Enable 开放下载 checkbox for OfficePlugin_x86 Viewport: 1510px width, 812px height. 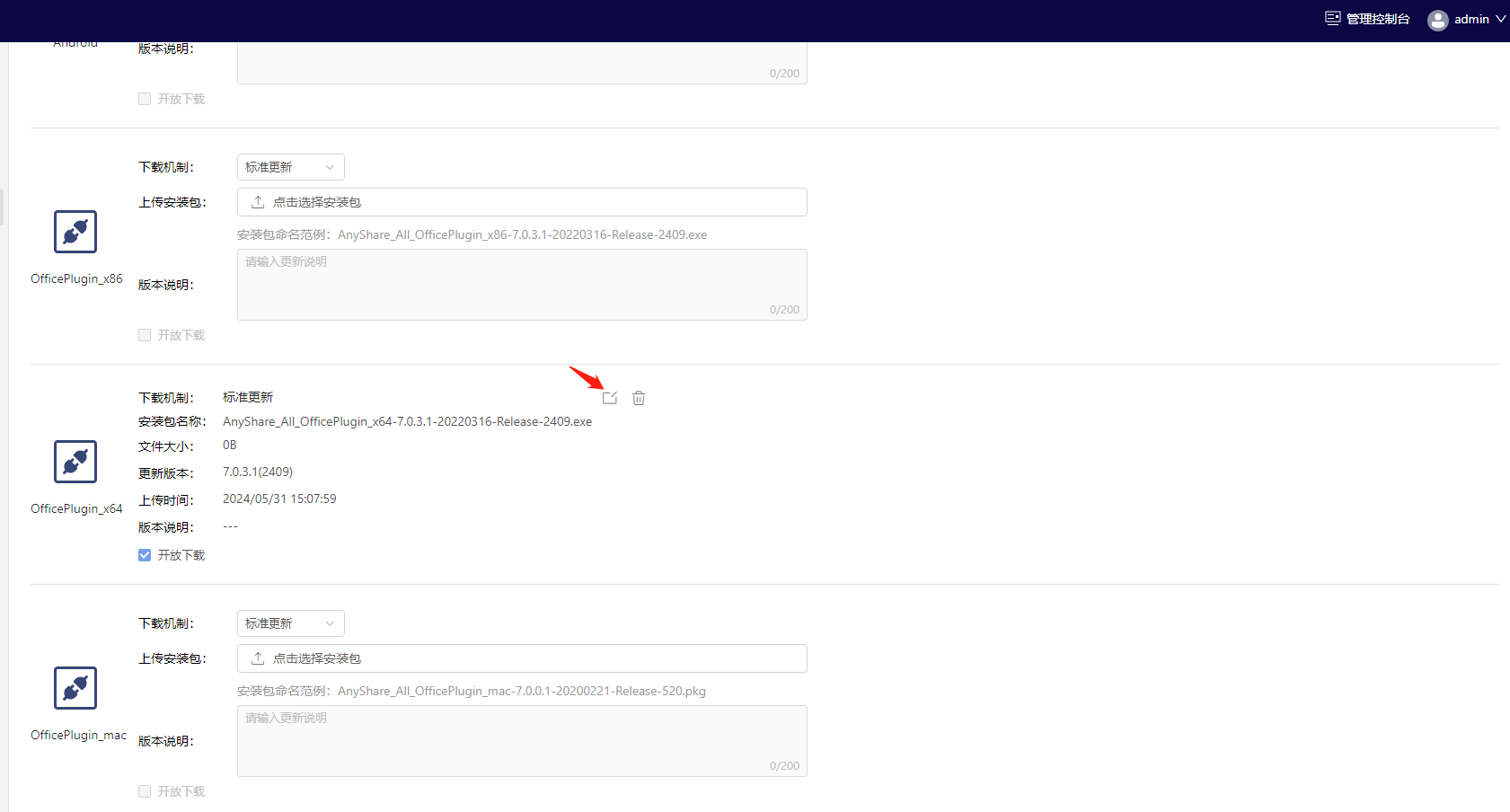145,335
